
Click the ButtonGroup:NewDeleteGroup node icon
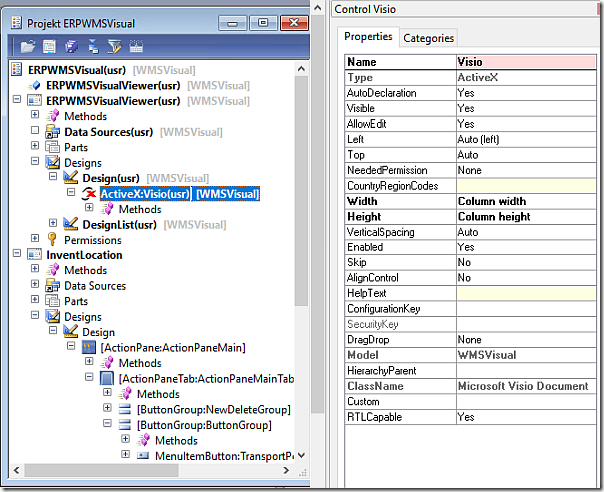pos(125,410)
